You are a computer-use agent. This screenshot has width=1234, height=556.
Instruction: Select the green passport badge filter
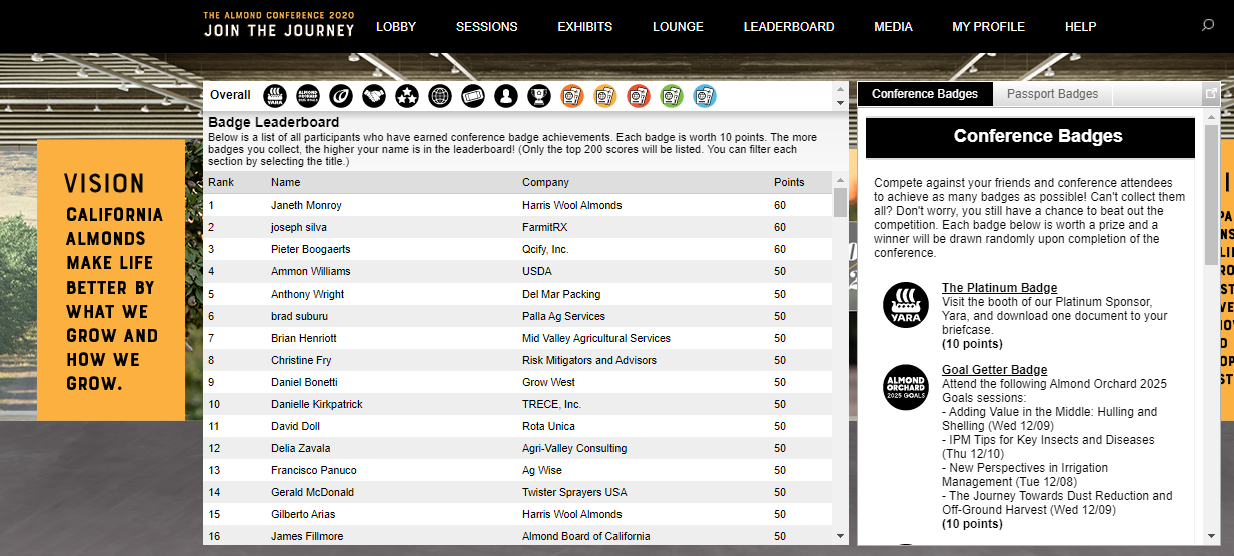tap(671, 96)
